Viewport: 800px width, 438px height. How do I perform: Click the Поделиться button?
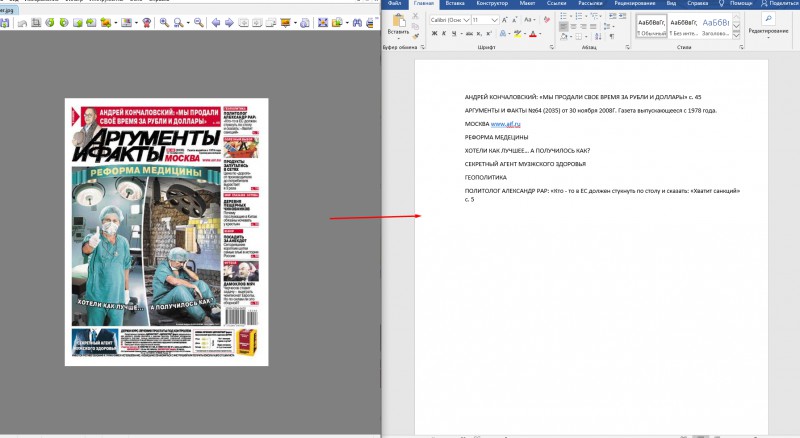(x=779, y=3)
